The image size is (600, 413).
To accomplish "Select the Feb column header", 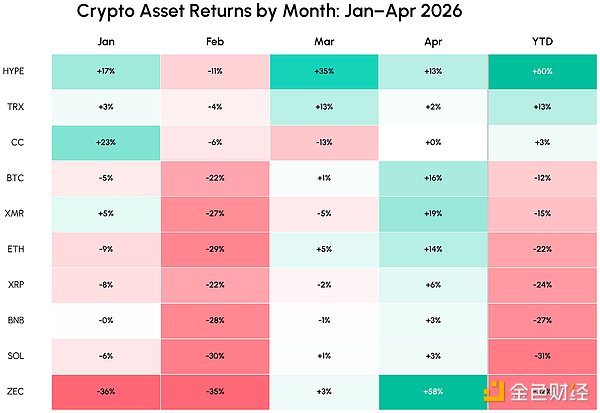I will coord(214,43).
